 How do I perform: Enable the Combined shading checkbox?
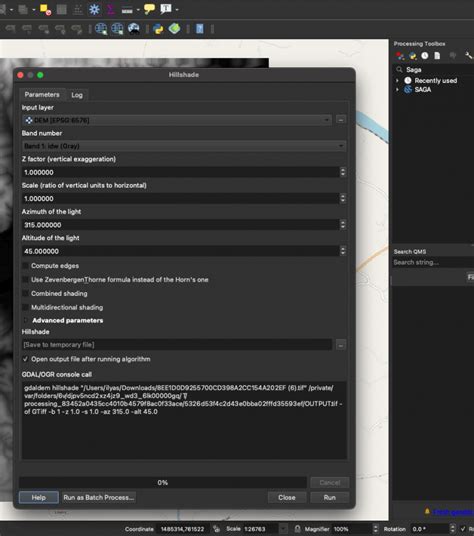pyautogui.click(x=25, y=293)
